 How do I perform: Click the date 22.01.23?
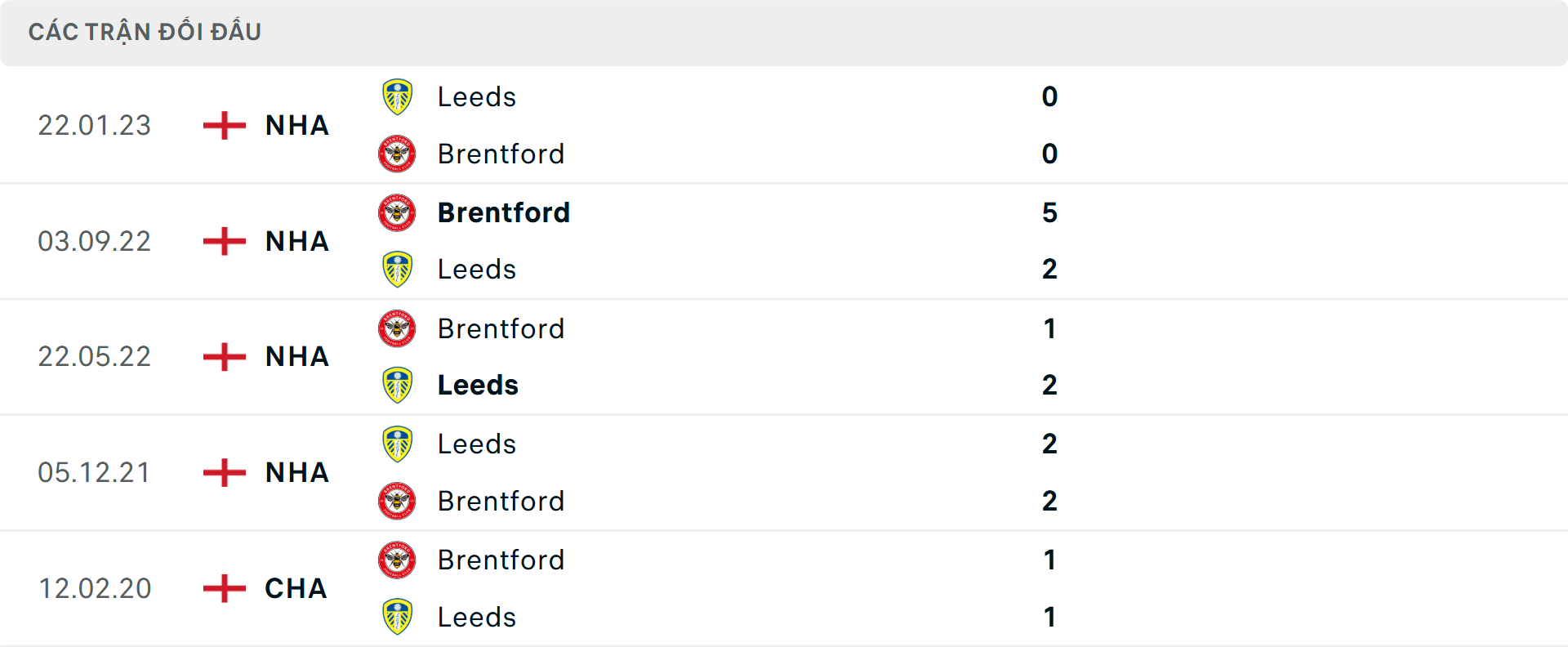[x=95, y=126]
